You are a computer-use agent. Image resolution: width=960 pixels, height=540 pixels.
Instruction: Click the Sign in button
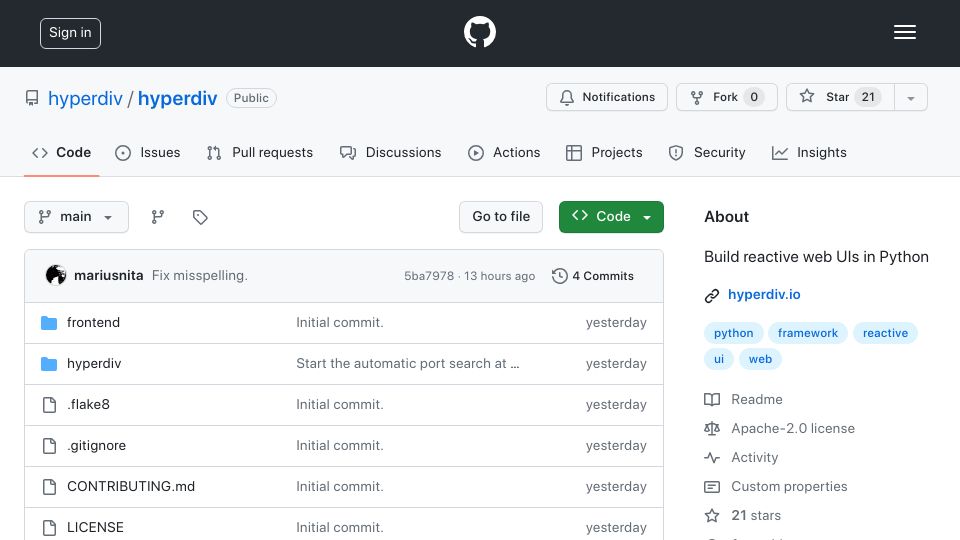click(70, 33)
